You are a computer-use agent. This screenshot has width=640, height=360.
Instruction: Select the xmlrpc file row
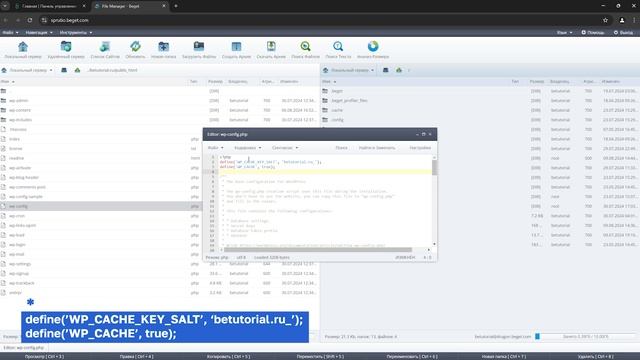pos(160,293)
